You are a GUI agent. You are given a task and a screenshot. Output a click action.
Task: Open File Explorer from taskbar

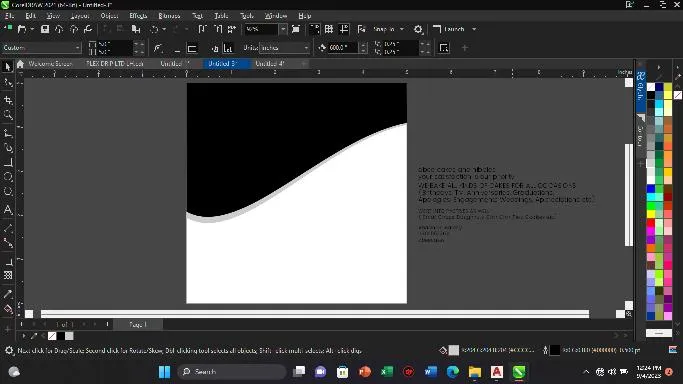474,372
